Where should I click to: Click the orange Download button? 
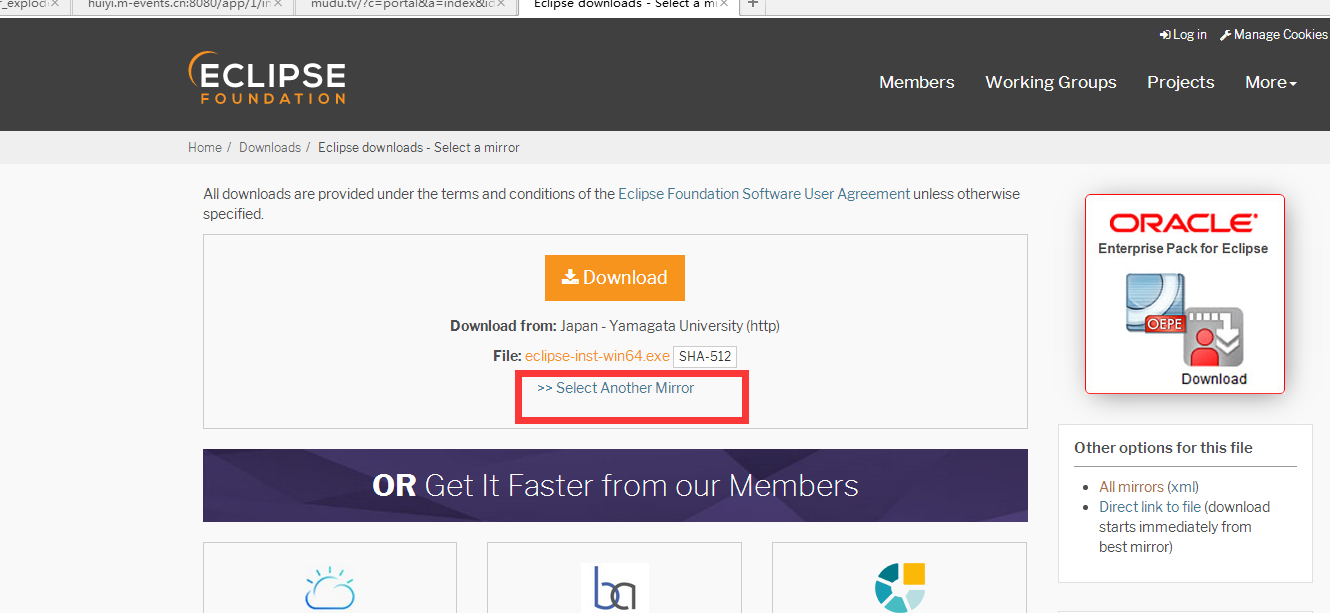coord(615,277)
